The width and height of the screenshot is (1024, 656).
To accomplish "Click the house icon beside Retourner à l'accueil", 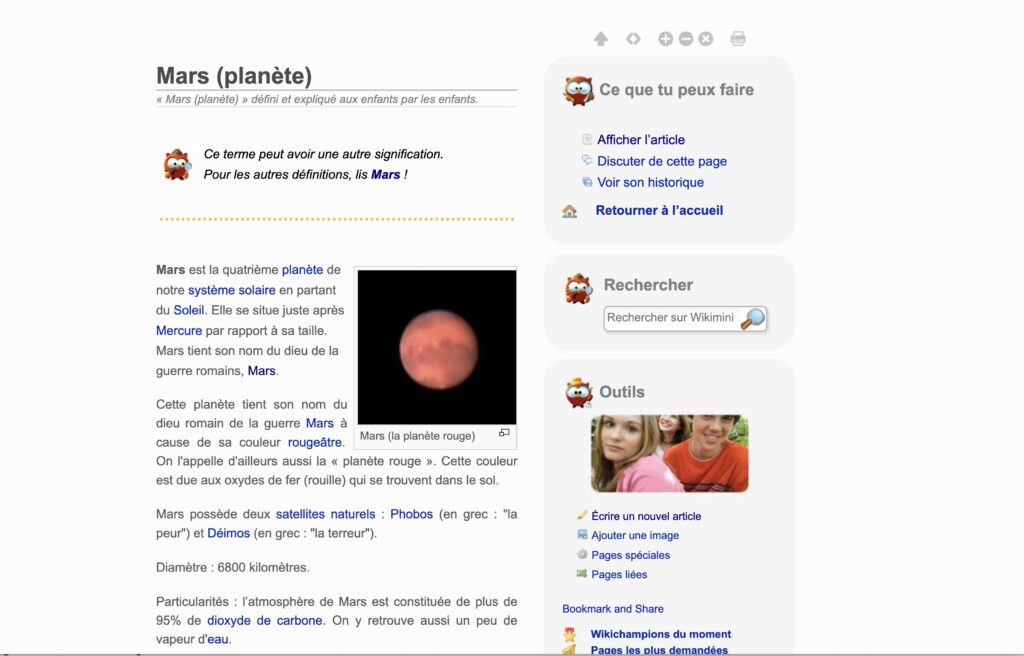I will [570, 211].
